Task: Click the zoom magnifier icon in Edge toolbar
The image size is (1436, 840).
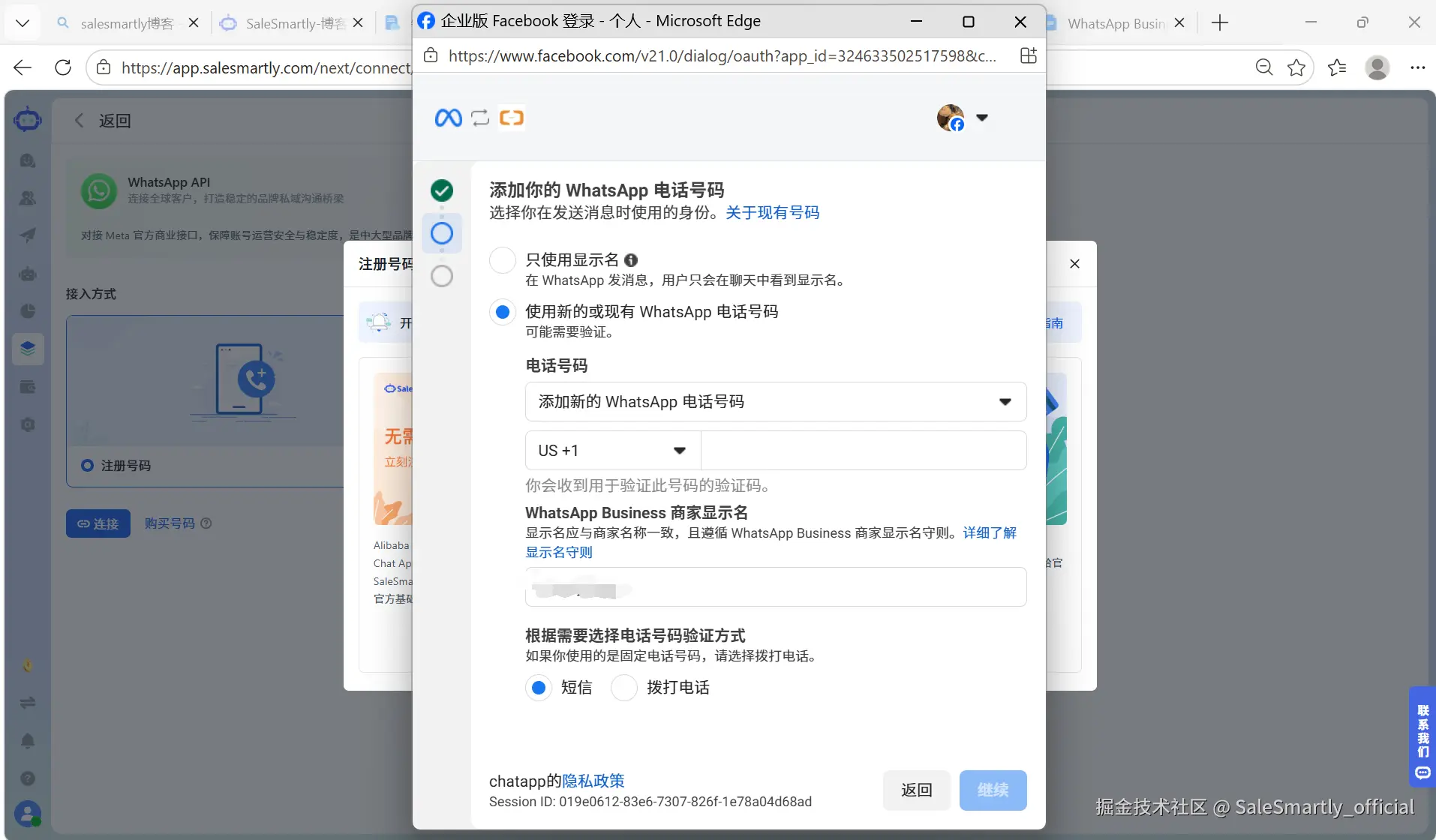Action: [1264, 67]
